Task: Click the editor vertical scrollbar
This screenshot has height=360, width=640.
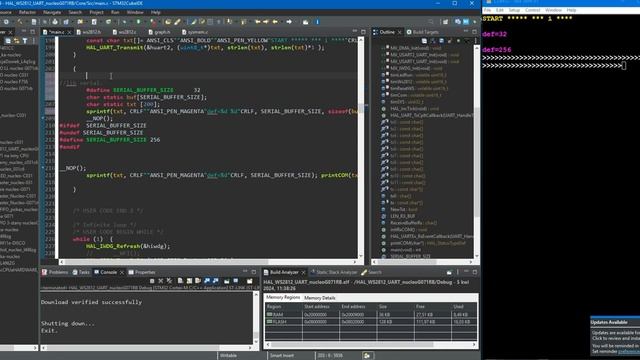Action: [361, 147]
